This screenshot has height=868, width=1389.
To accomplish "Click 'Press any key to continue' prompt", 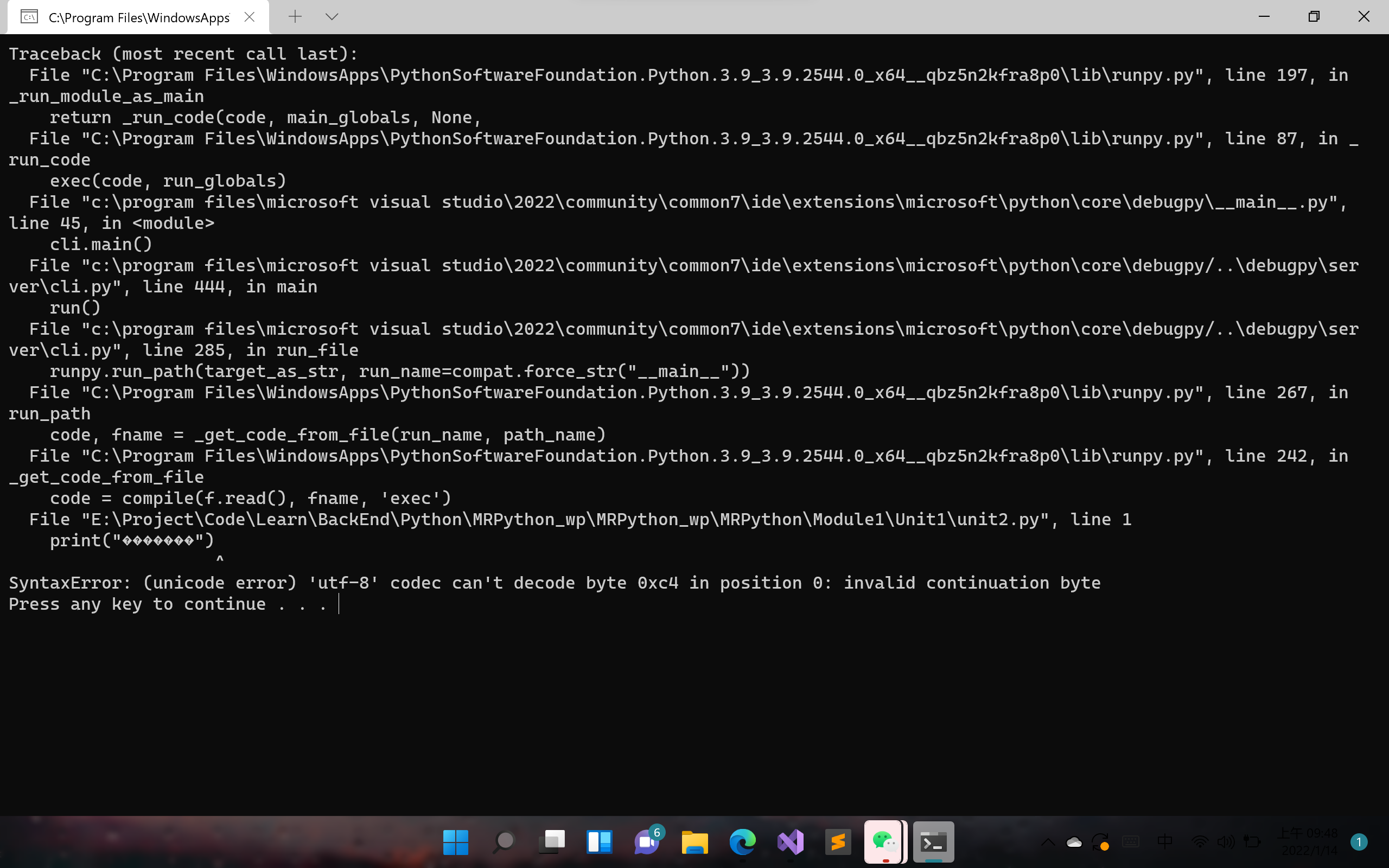I will pyautogui.click(x=168, y=604).
